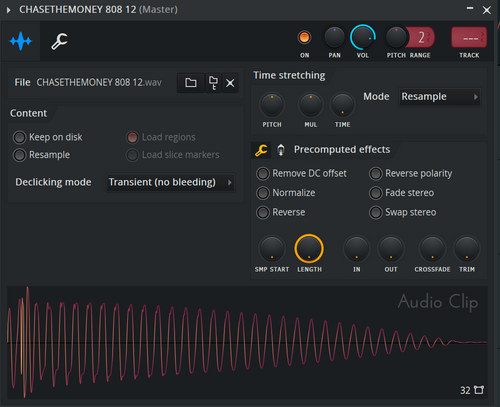This screenshot has height=407, width=500.
Task: Click the yellow wrench precomputed effects icon
Action: 261,150
